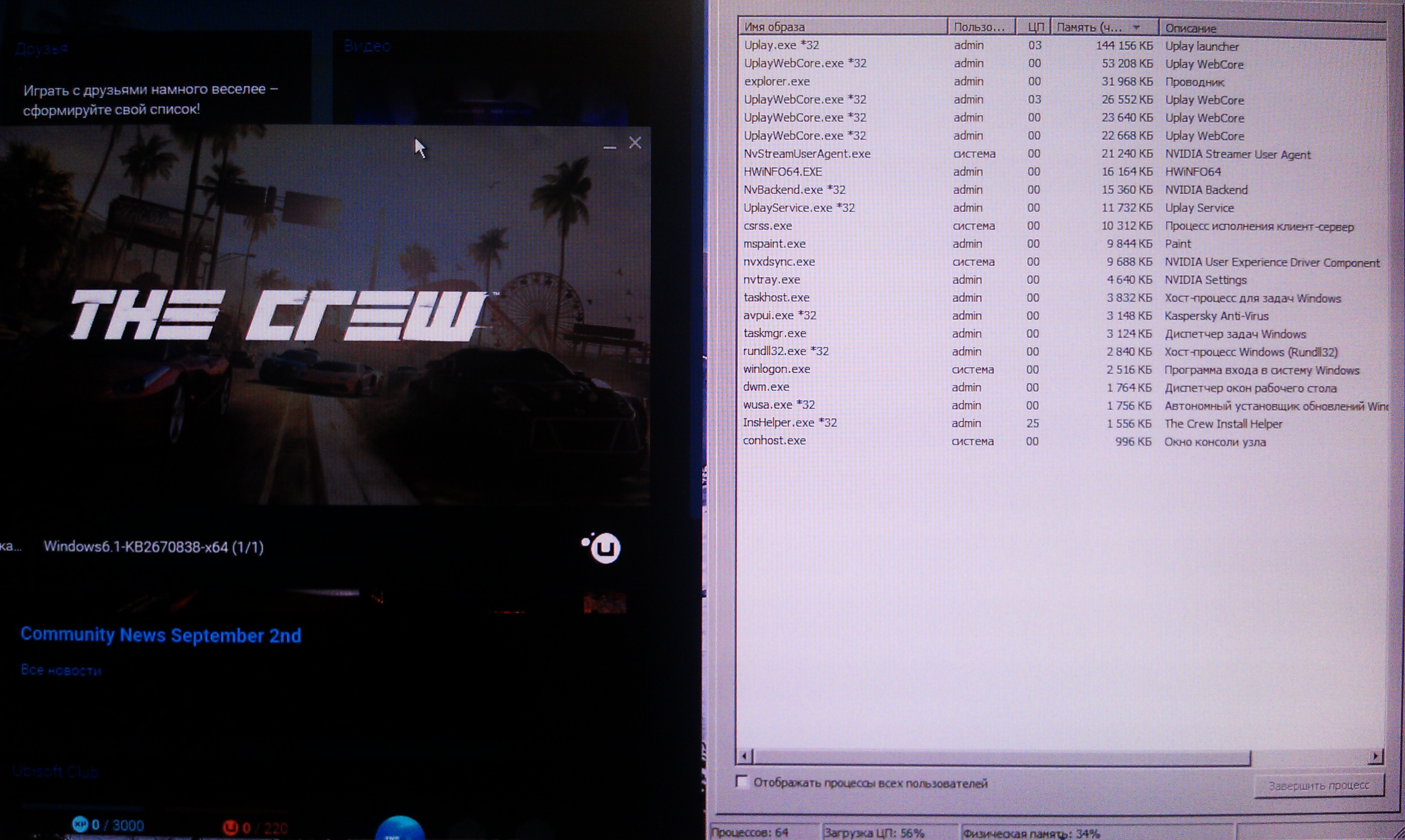The width and height of the screenshot is (1405, 840).
Task: Open Community News September 2nd link
Action: [x=161, y=635]
